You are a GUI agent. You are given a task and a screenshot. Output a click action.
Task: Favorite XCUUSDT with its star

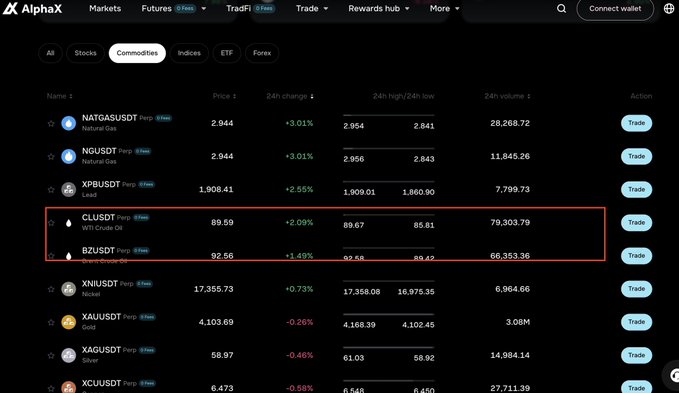click(x=51, y=388)
